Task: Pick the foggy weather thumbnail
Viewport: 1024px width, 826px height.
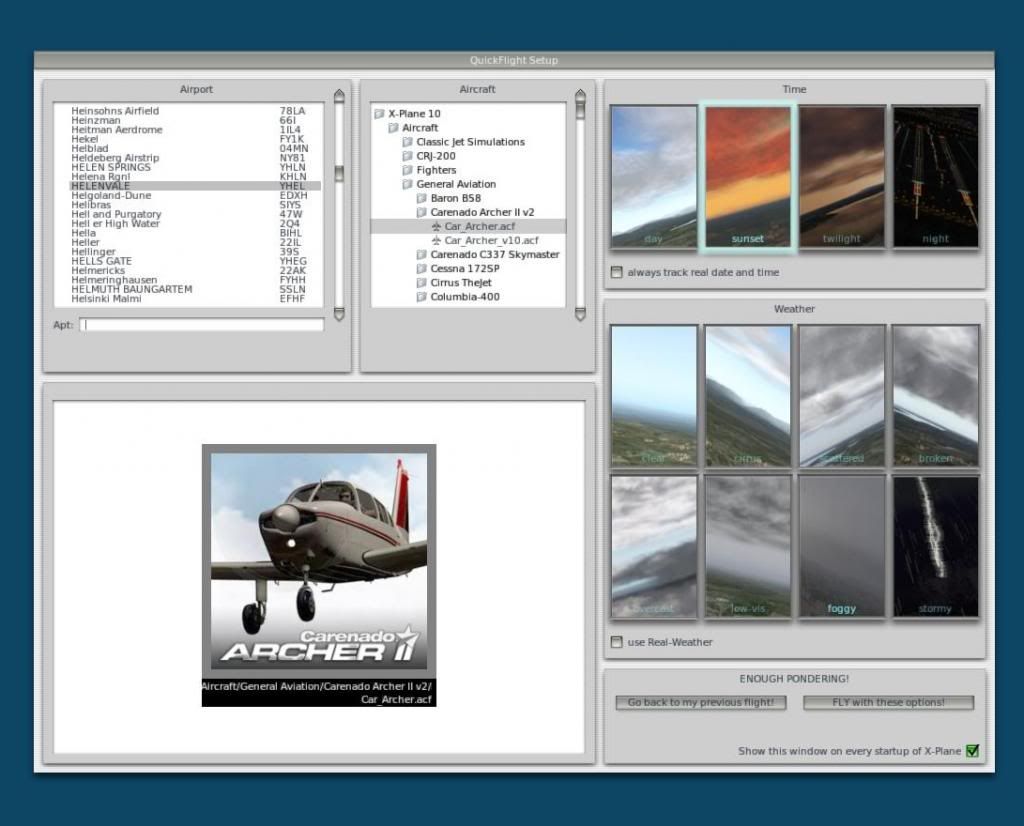Action: tap(842, 546)
